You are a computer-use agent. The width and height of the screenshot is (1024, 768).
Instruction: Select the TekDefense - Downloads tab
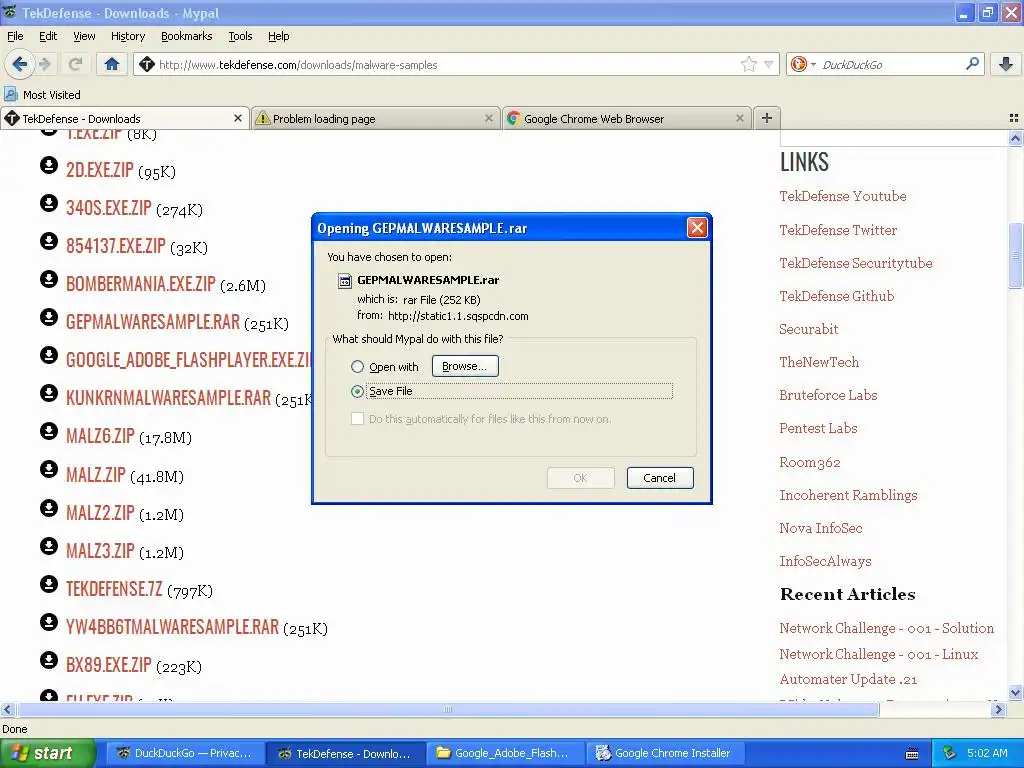125,118
